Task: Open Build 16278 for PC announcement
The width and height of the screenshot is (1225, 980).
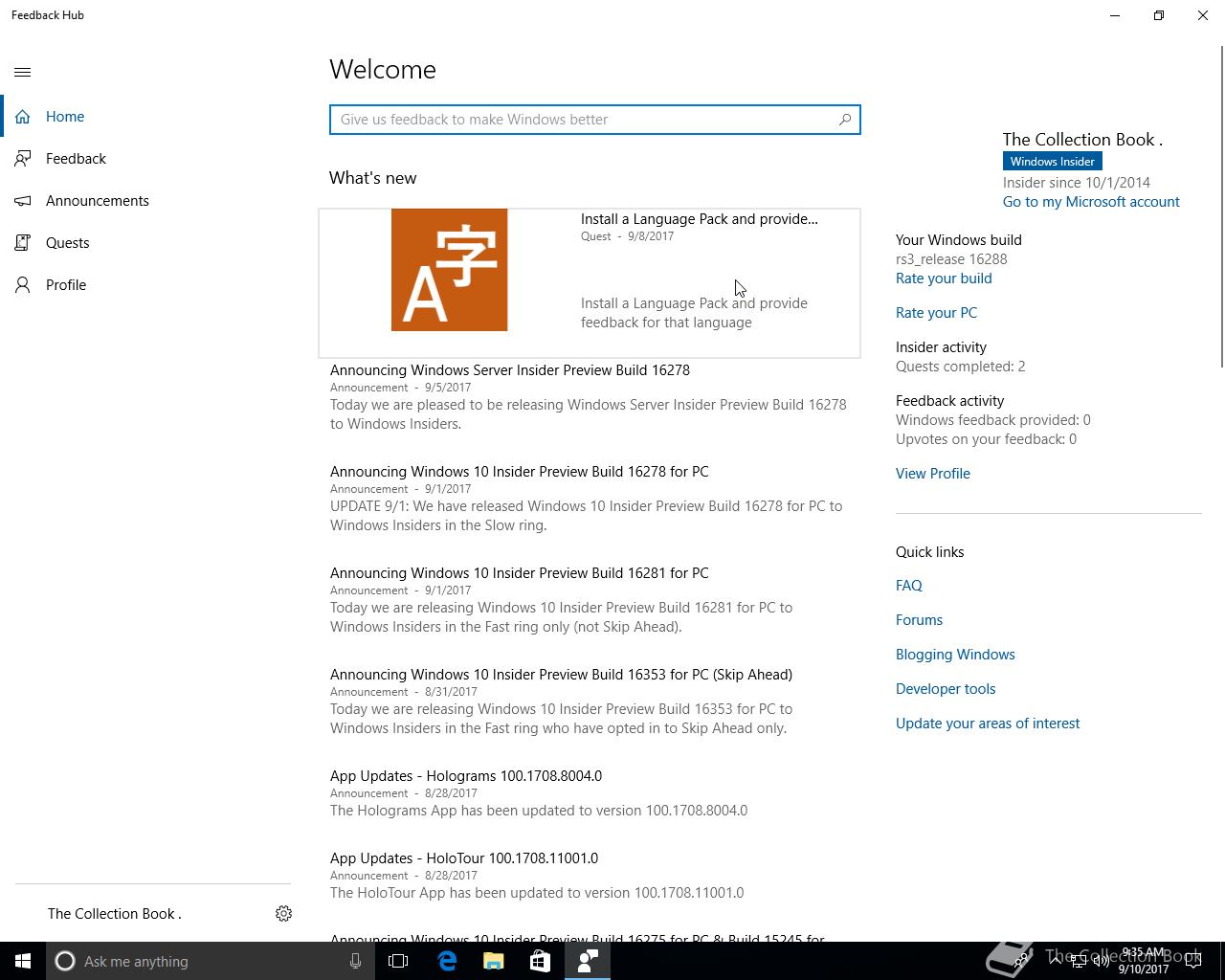Action: tap(520, 472)
